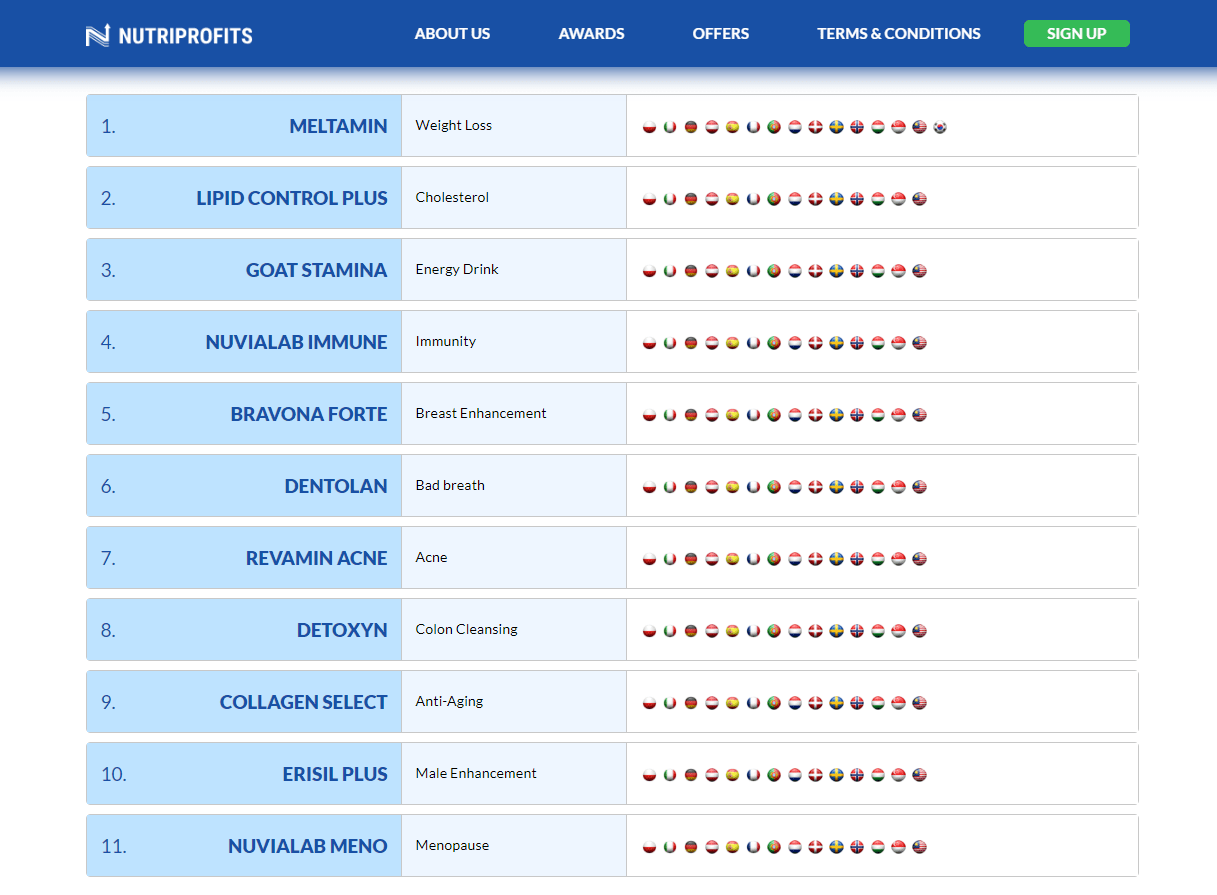Click the Hungary flag in Bravona Forte row

tap(878, 415)
